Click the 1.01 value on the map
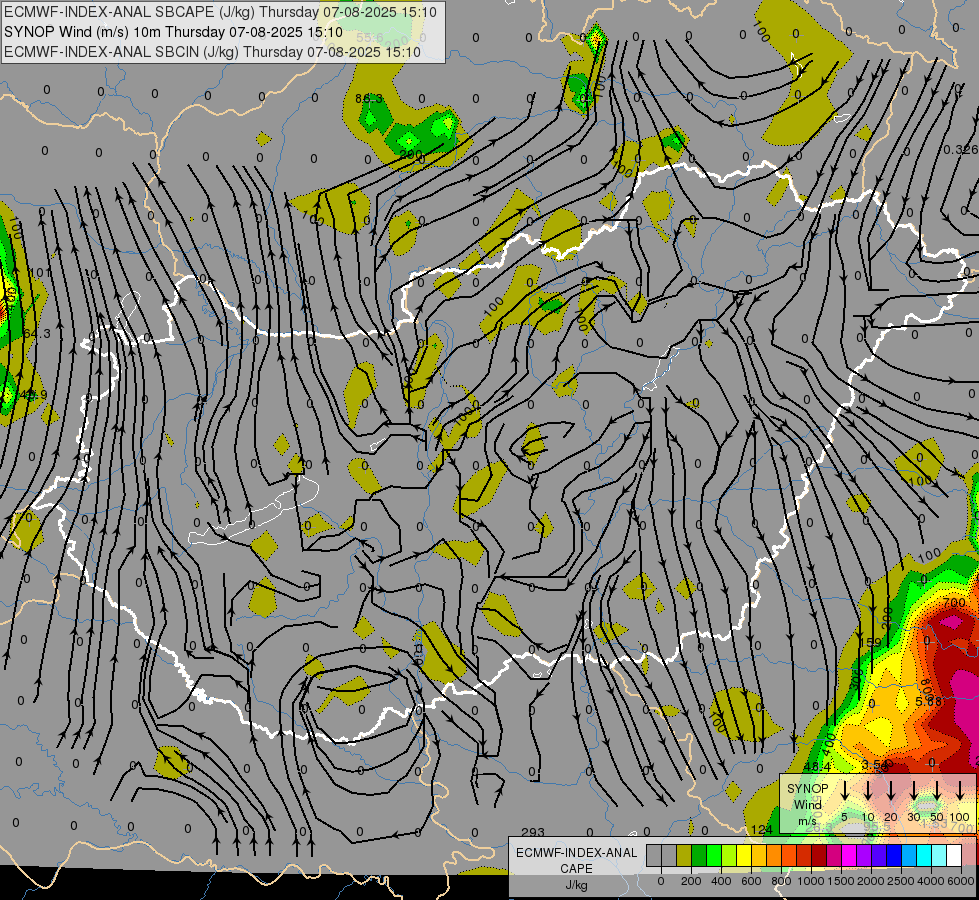 point(39,272)
